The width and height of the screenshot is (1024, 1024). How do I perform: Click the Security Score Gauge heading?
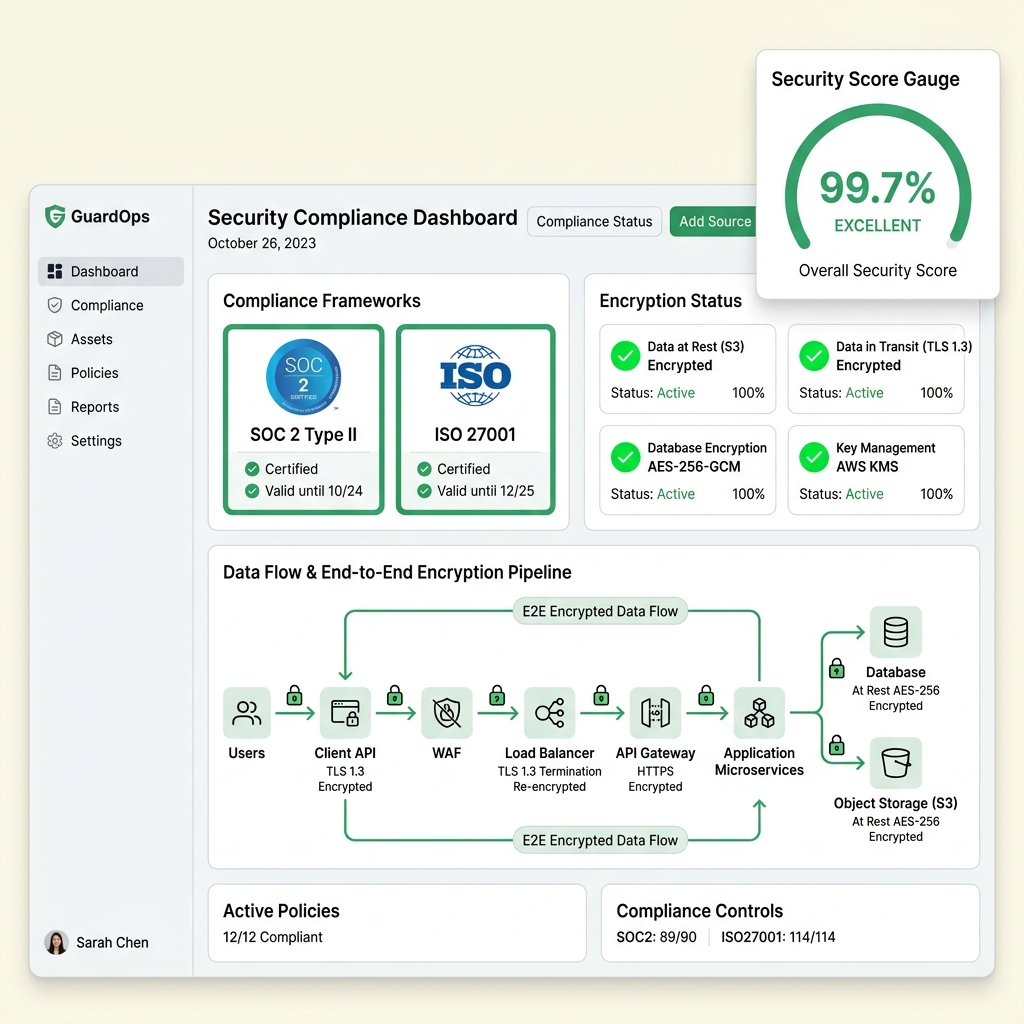click(x=865, y=79)
